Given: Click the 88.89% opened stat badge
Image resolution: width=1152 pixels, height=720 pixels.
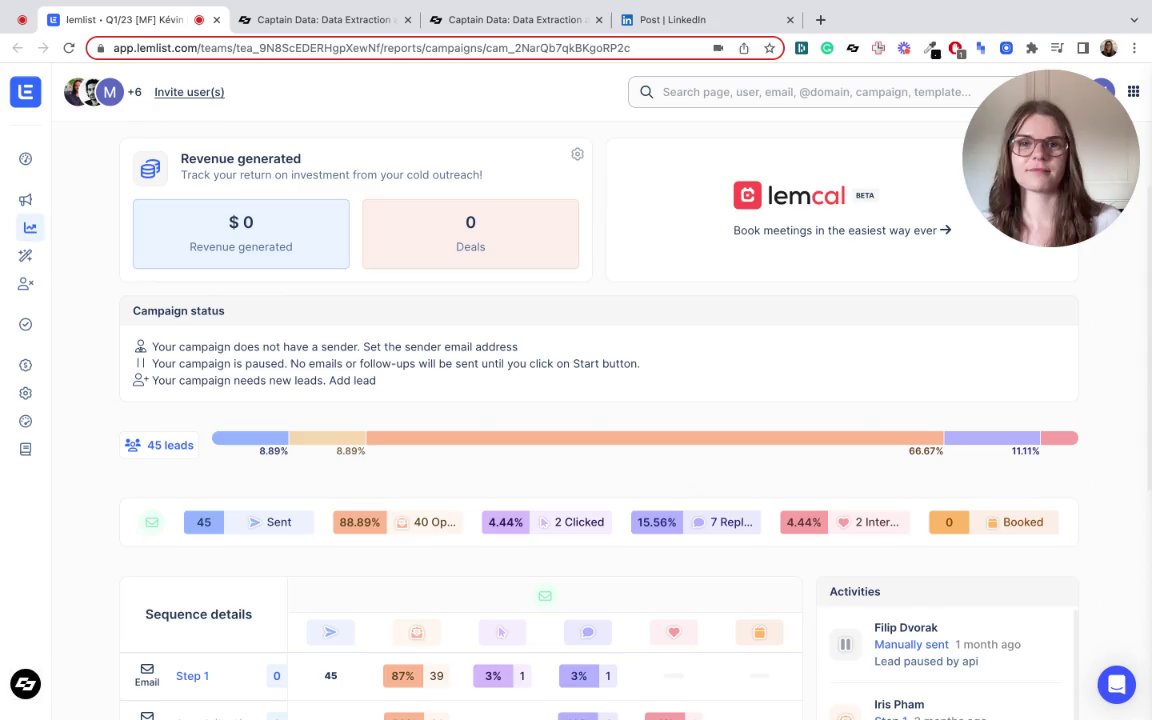Looking at the screenshot, I should coord(397,522).
